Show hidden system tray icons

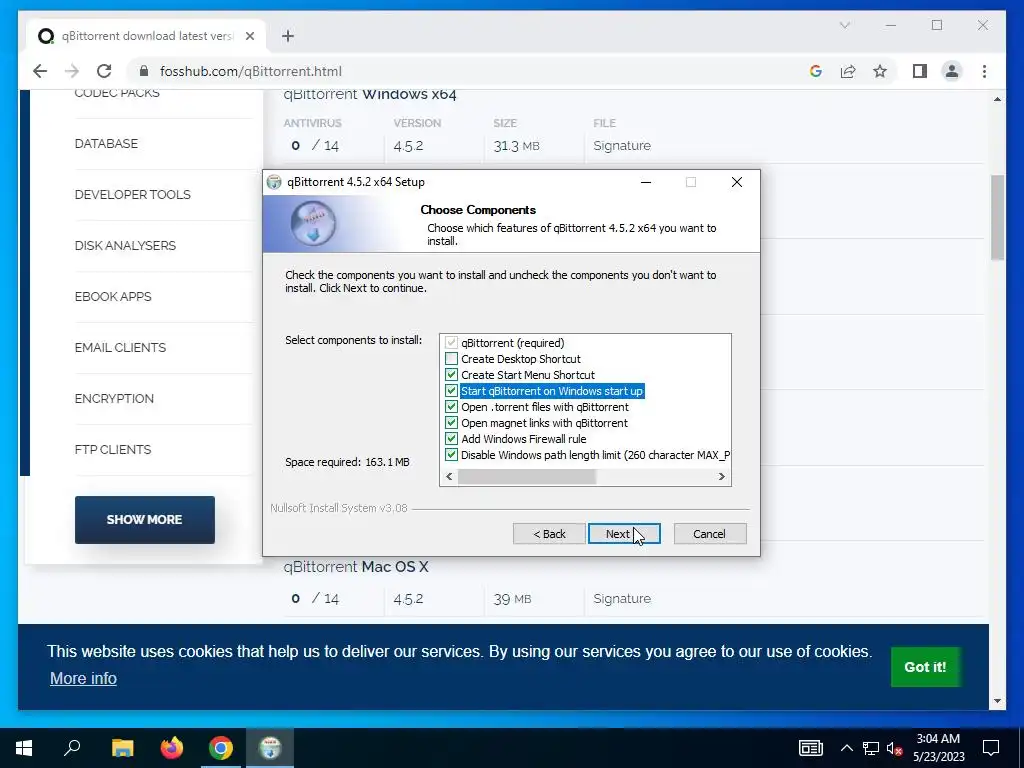tap(846, 748)
